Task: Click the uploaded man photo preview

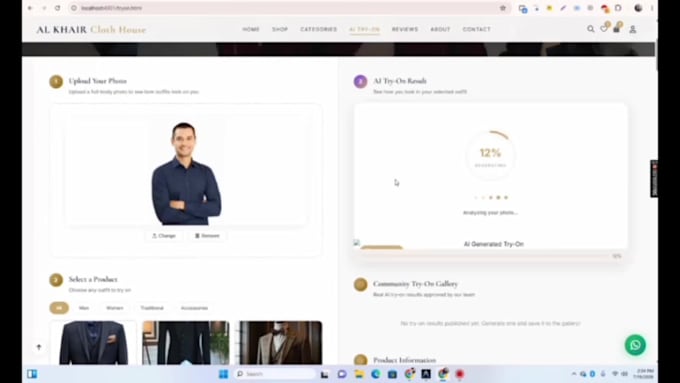Action: pos(186,173)
